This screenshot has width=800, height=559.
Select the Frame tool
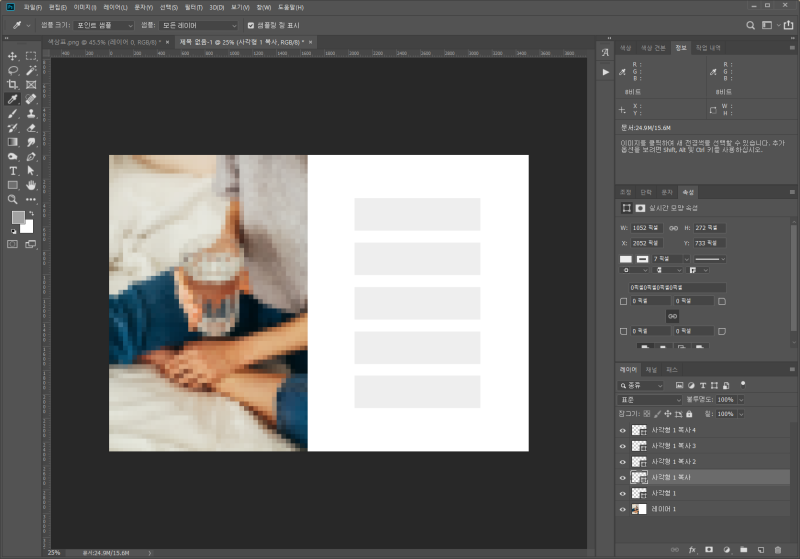point(31,85)
